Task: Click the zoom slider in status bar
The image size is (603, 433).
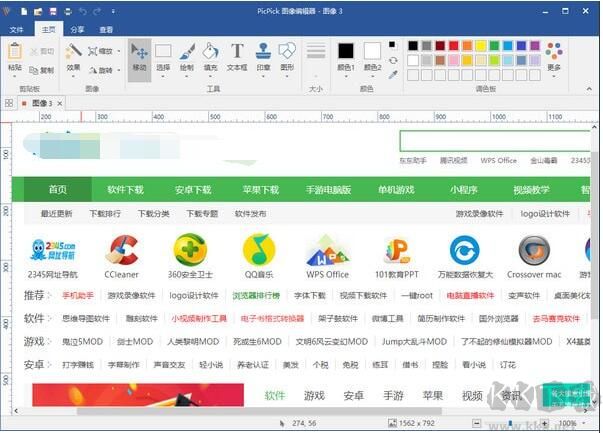Action: [x=510, y=423]
